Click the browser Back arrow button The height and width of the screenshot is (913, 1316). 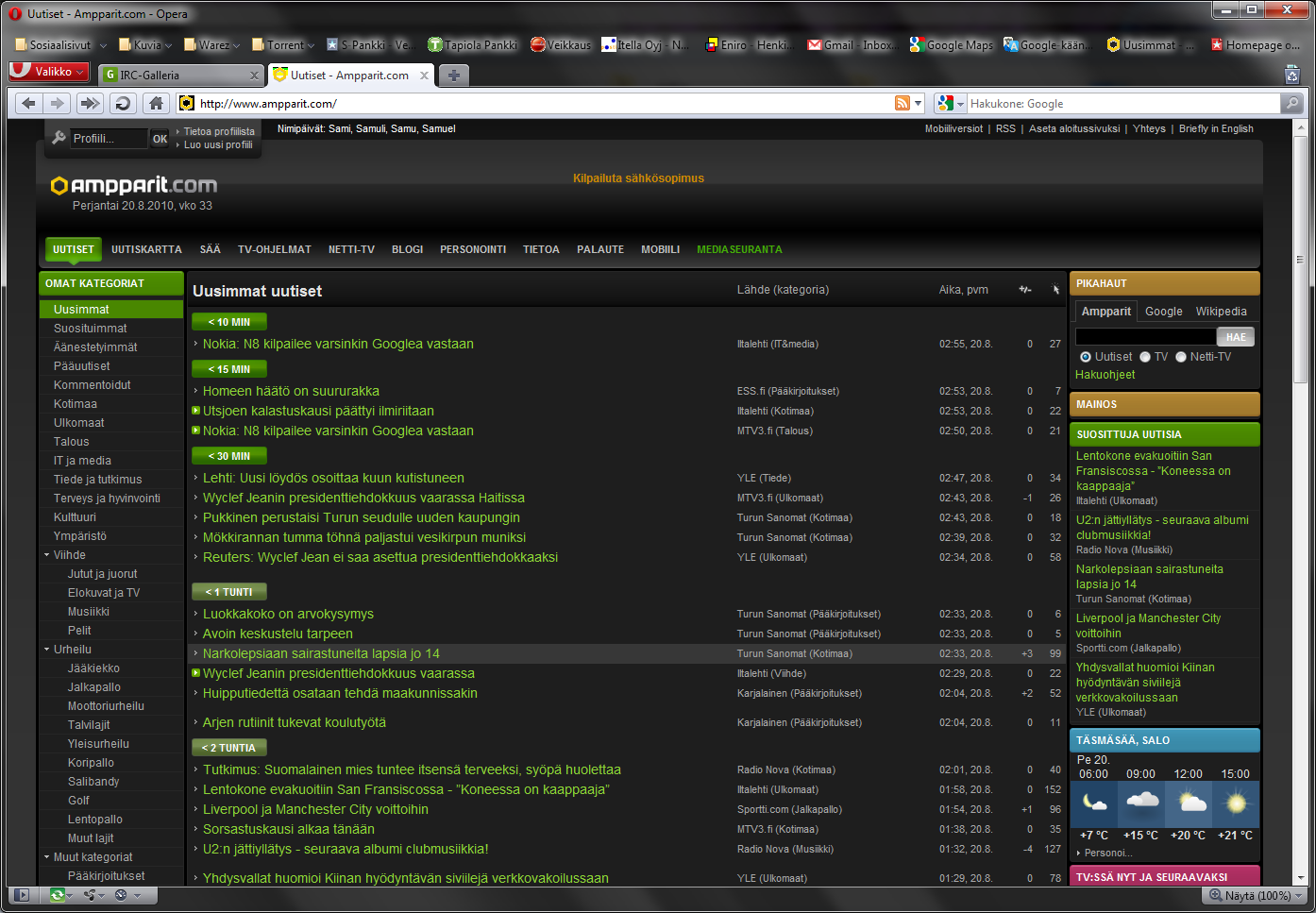[28, 104]
